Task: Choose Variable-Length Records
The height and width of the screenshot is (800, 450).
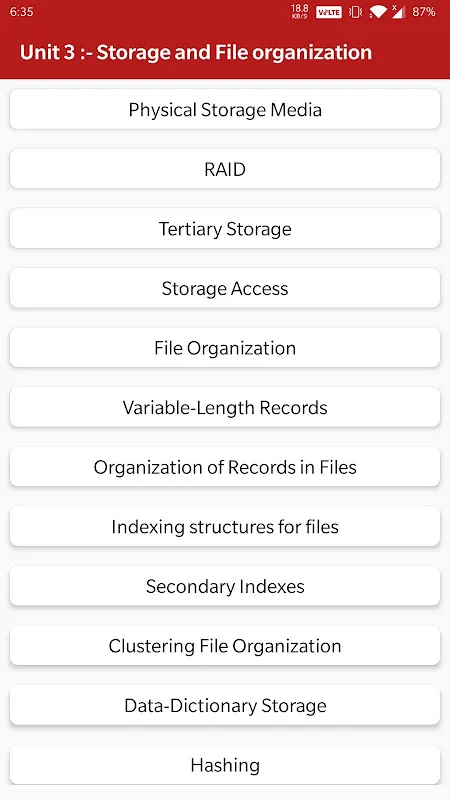Action: click(x=225, y=407)
